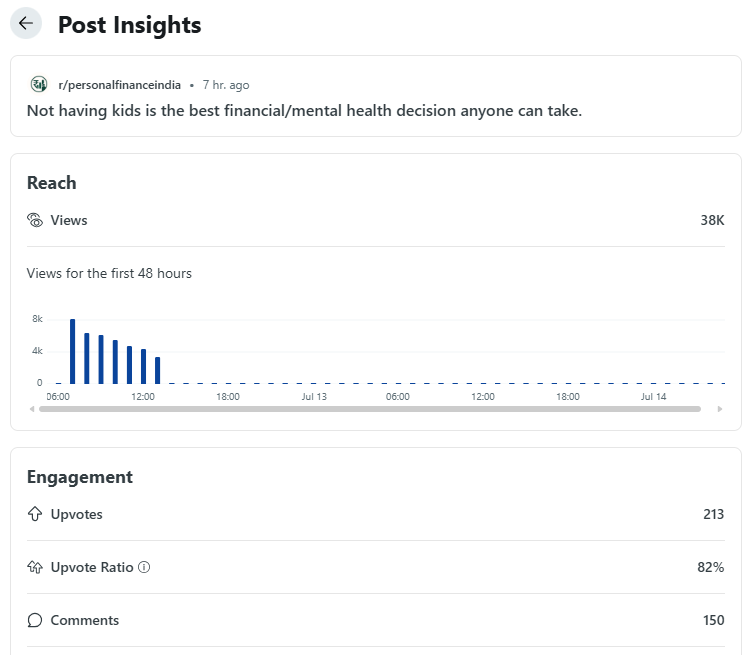This screenshot has width=749, height=655.
Task: Click the Upvotes arrow icon
Action: pos(35,514)
